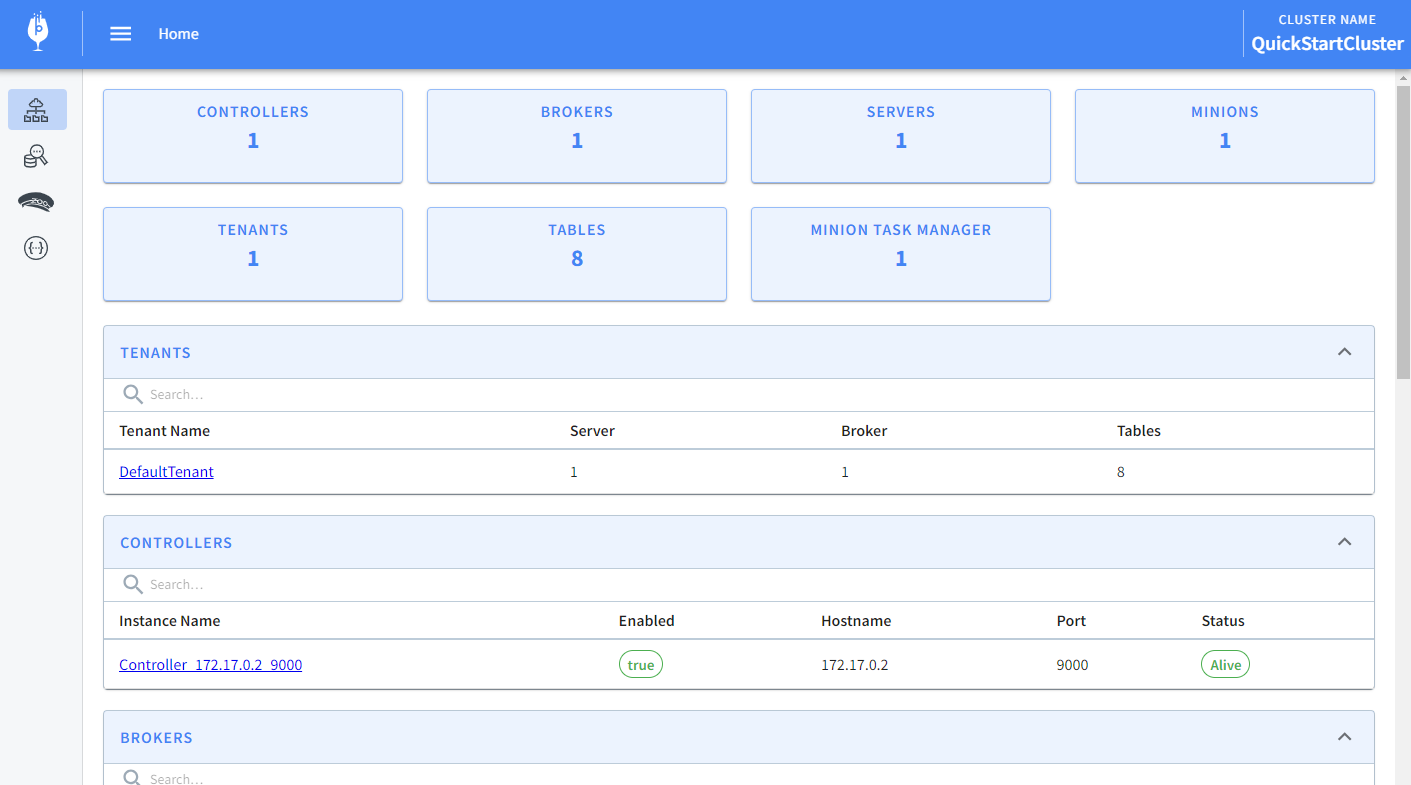
Task: Open the Zookeeper Browser in the sidebar
Action: tap(36, 202)
